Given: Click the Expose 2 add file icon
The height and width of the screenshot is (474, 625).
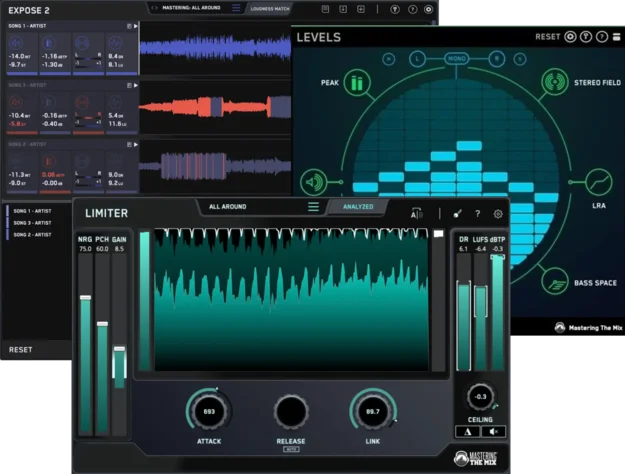Looking at the screenshot, I should click(x=361, y=9).
